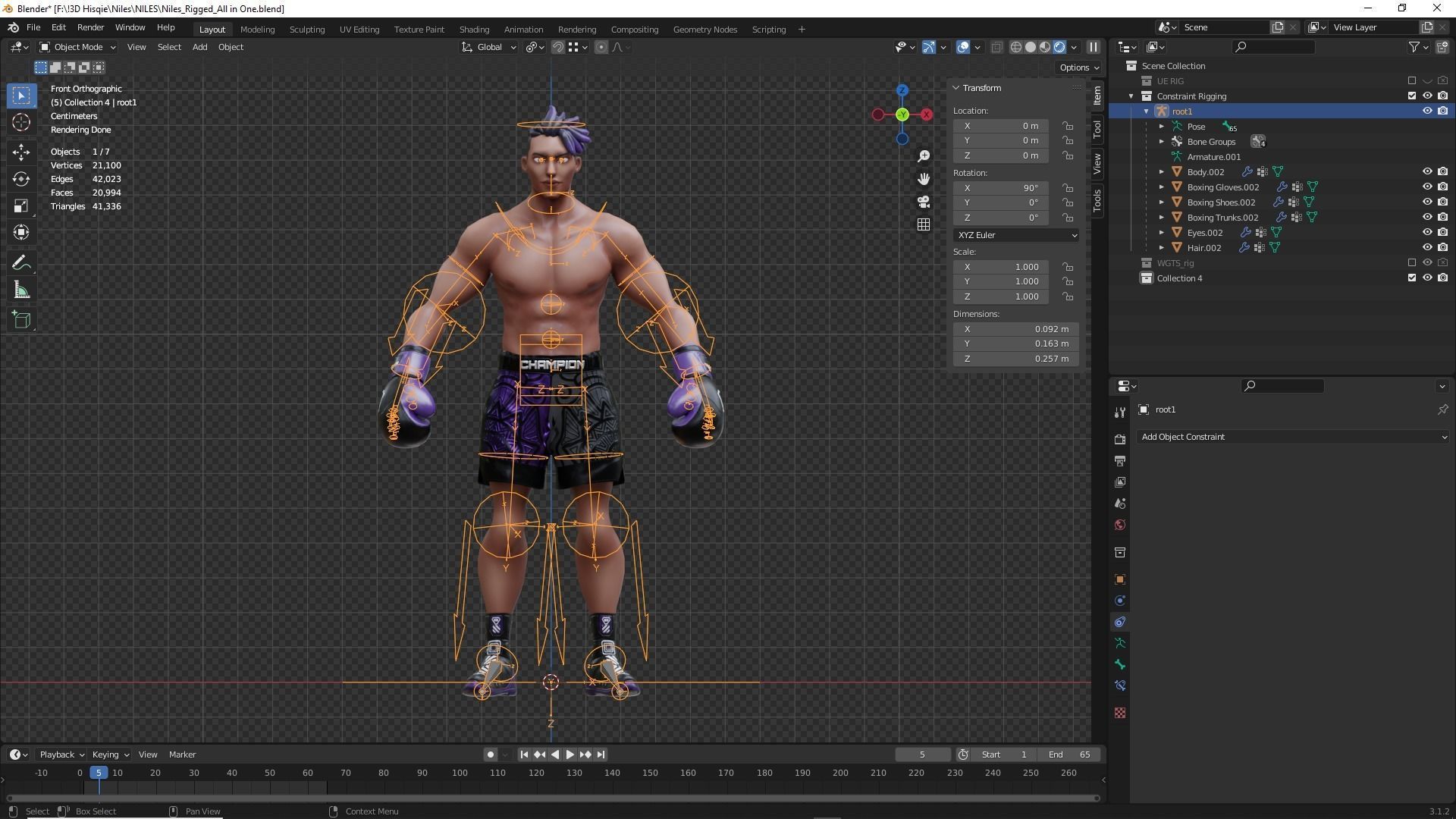The image size is (1456, 819).
Task: Switch to orthographic/perspective grid icon
Action: coord(923,224)
